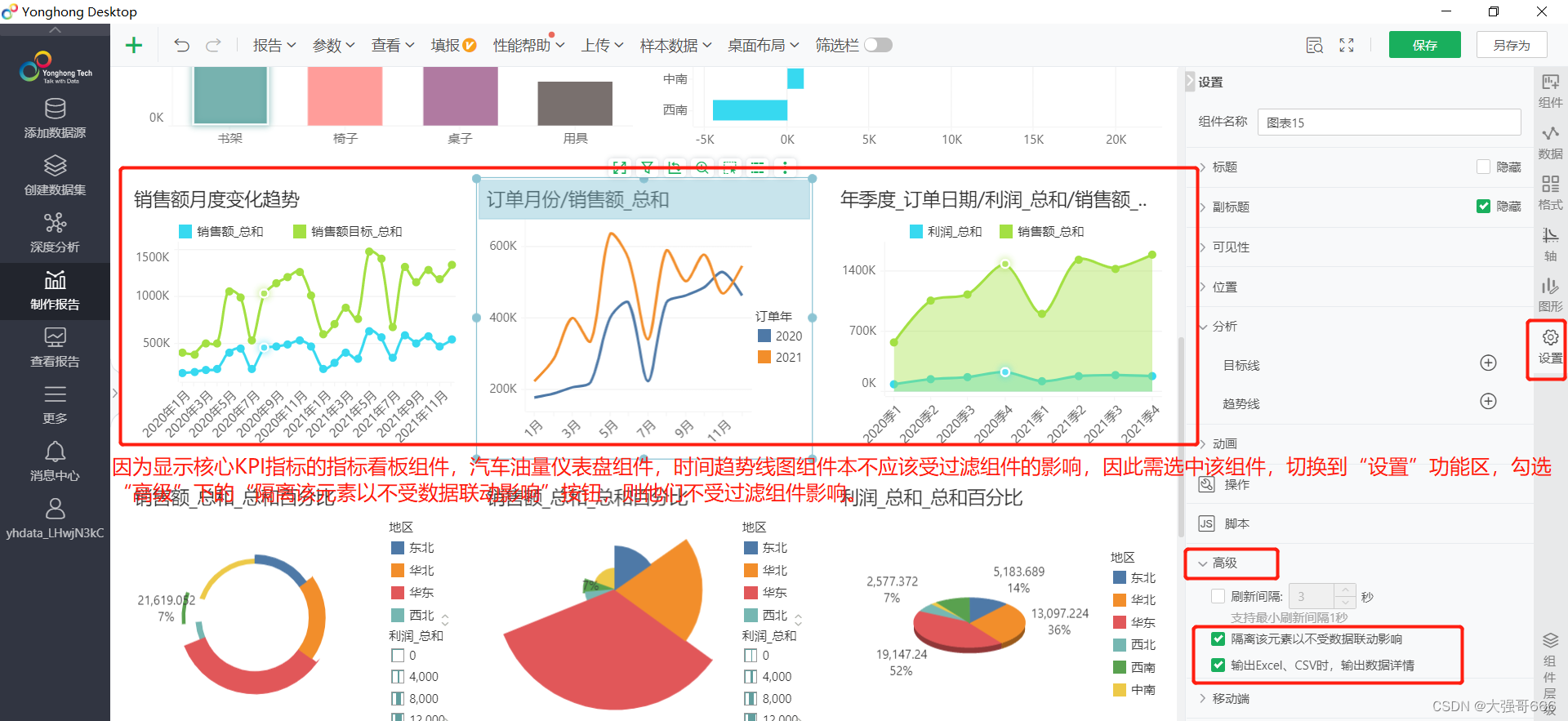
Task: Open 查看报告 in the sidebar
Action: coord(55,347)
